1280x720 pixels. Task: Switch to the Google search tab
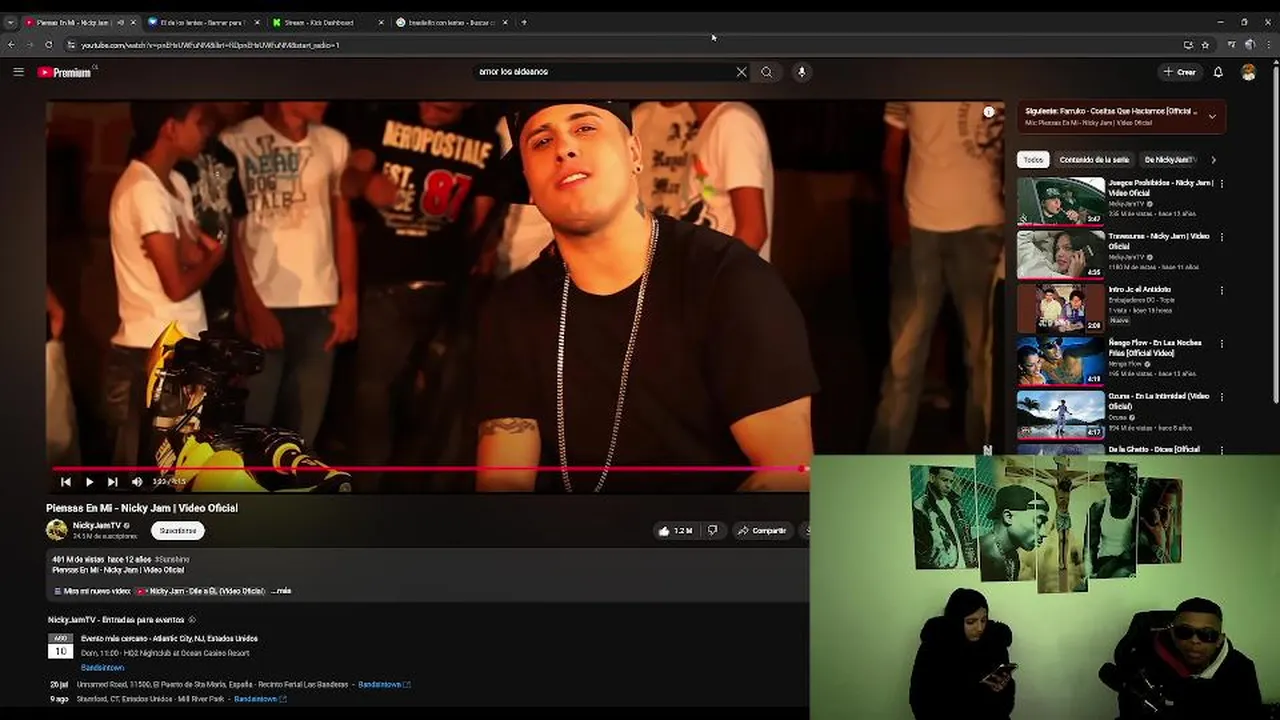451,22
